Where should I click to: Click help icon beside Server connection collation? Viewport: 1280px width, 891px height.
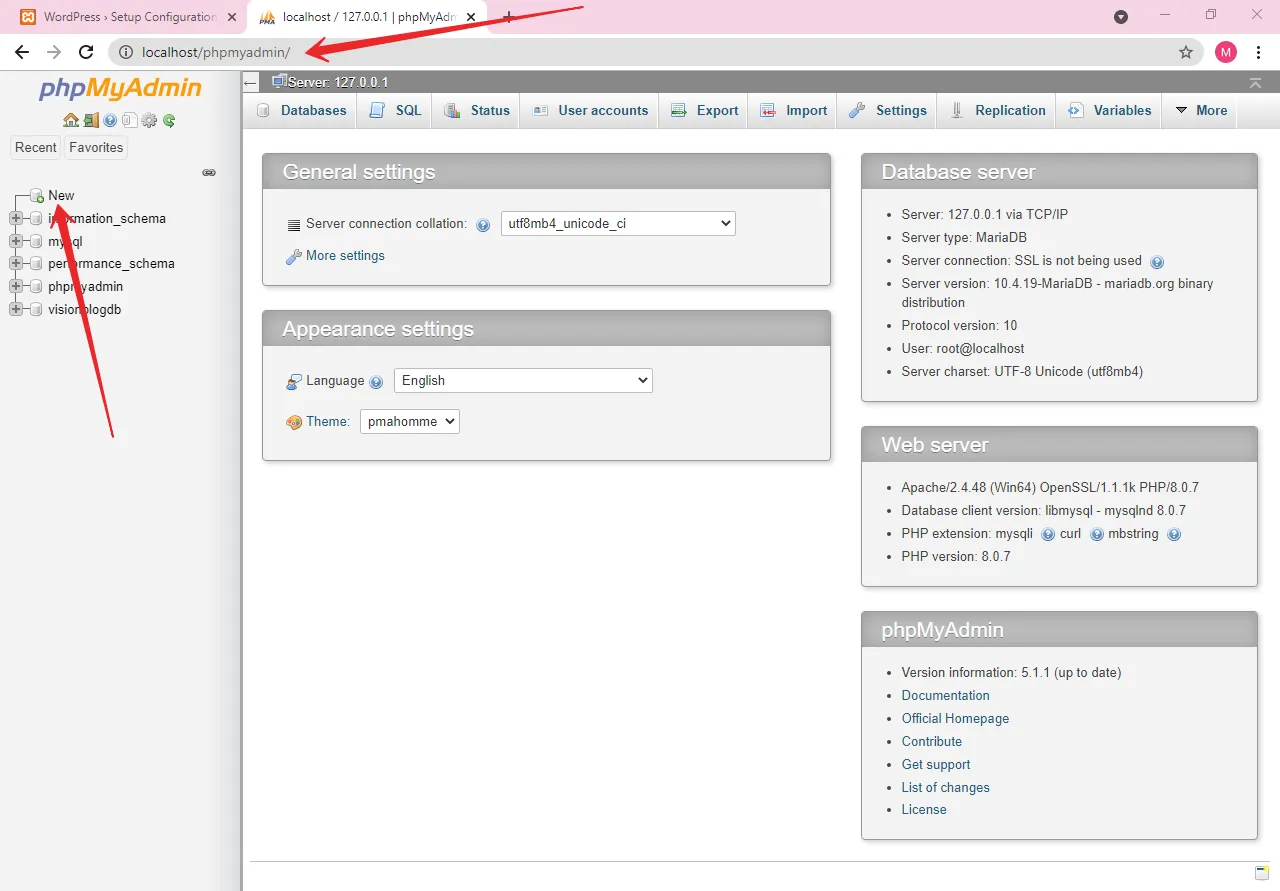pyautogui.click(x=483, y=225)
